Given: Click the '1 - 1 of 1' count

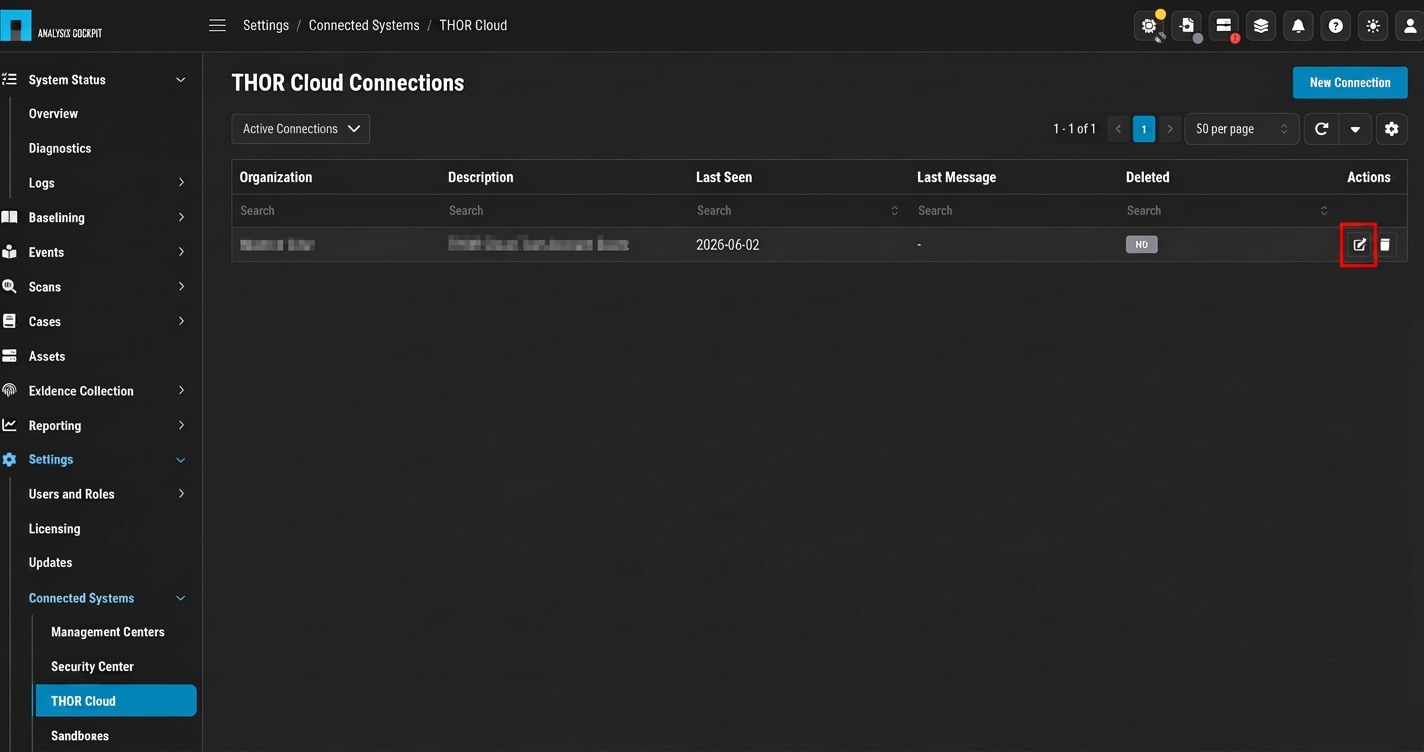Looking at the screenshot, I should (1074, 129).
